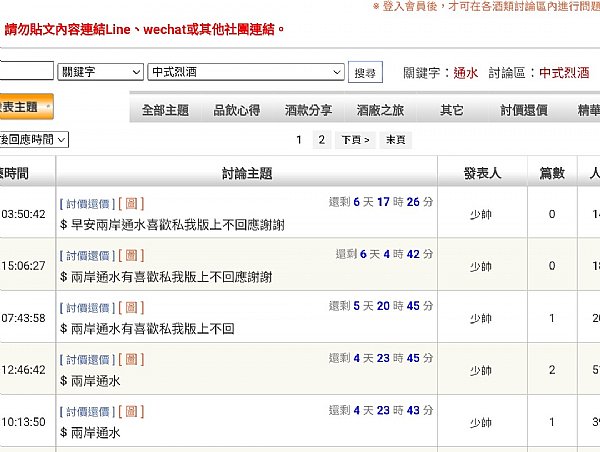Viewport: 600px width, 452px height.
Task: Open author 少帥 in the first row
Action: (x=481, y=214)
